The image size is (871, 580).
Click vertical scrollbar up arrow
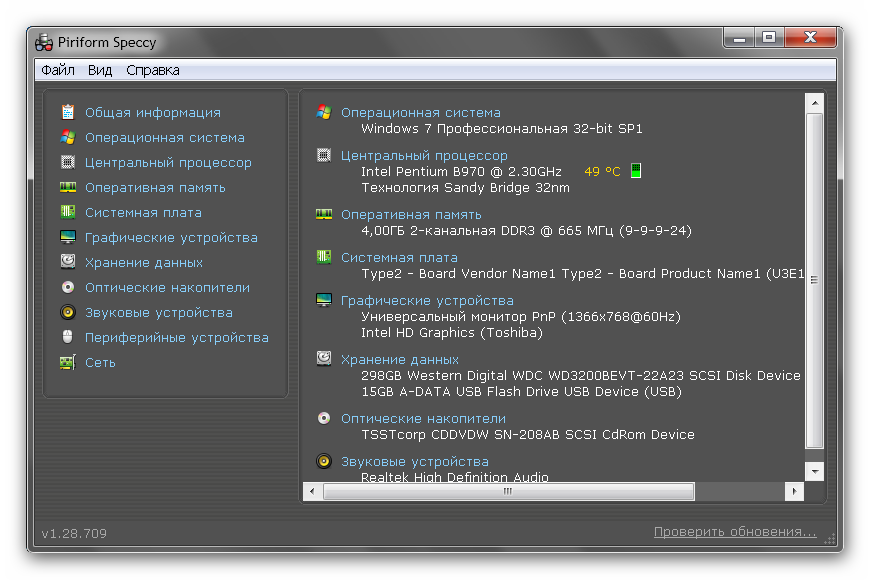(x=814, y=103)
